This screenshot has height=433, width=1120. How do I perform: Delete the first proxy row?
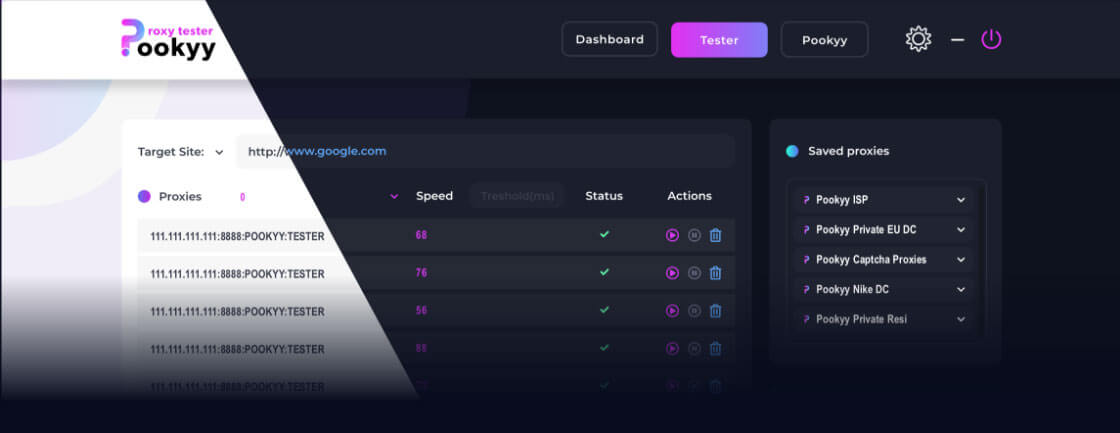click(x=715, y=235)
